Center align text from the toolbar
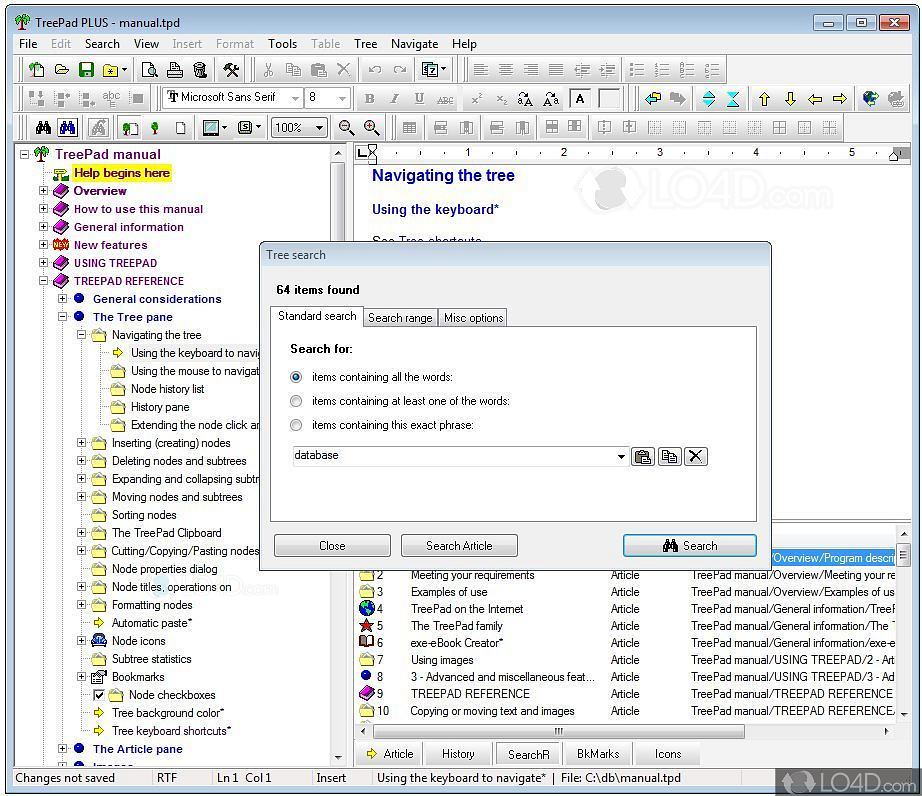 506,70
